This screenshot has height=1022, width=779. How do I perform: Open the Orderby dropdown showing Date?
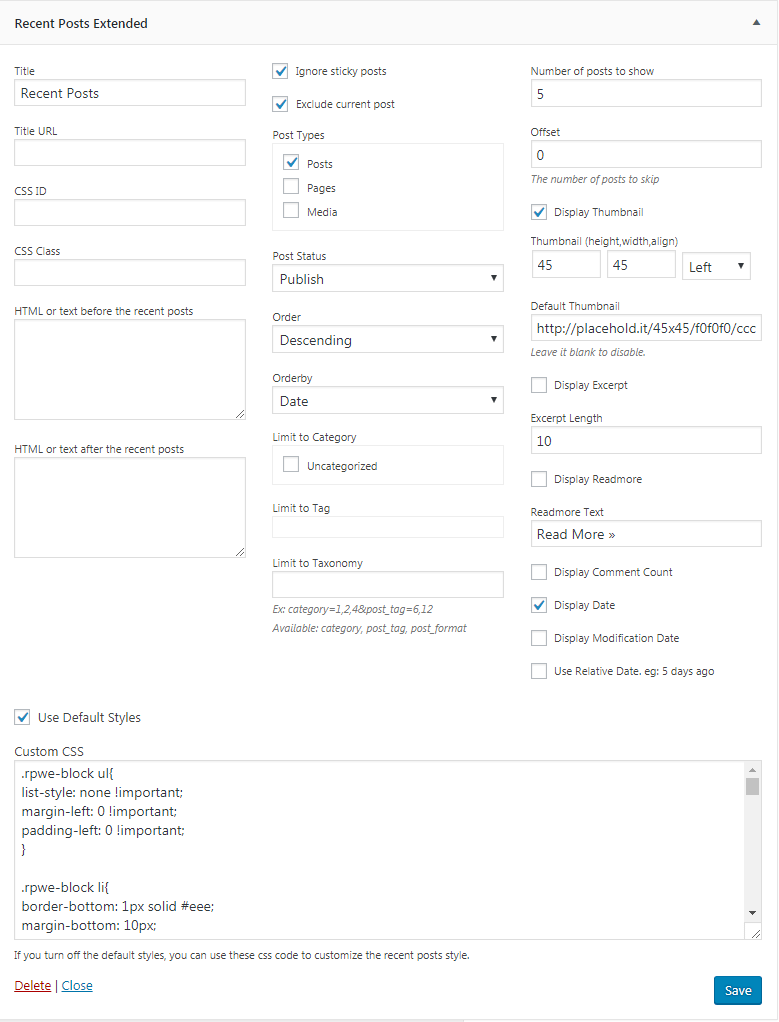pos(388,400)
